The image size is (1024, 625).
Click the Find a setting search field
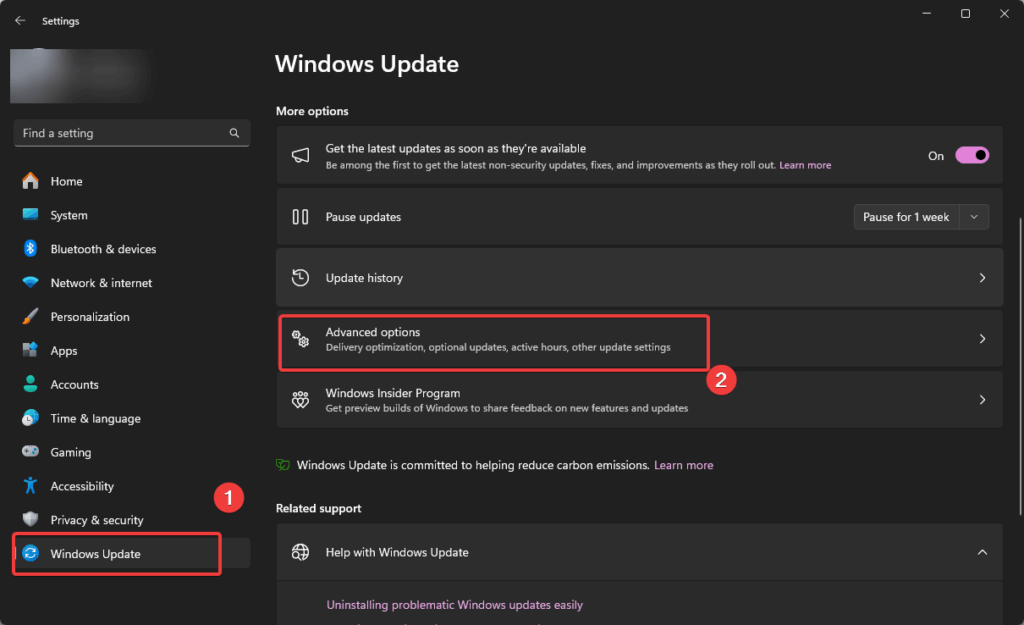(131, 133)
